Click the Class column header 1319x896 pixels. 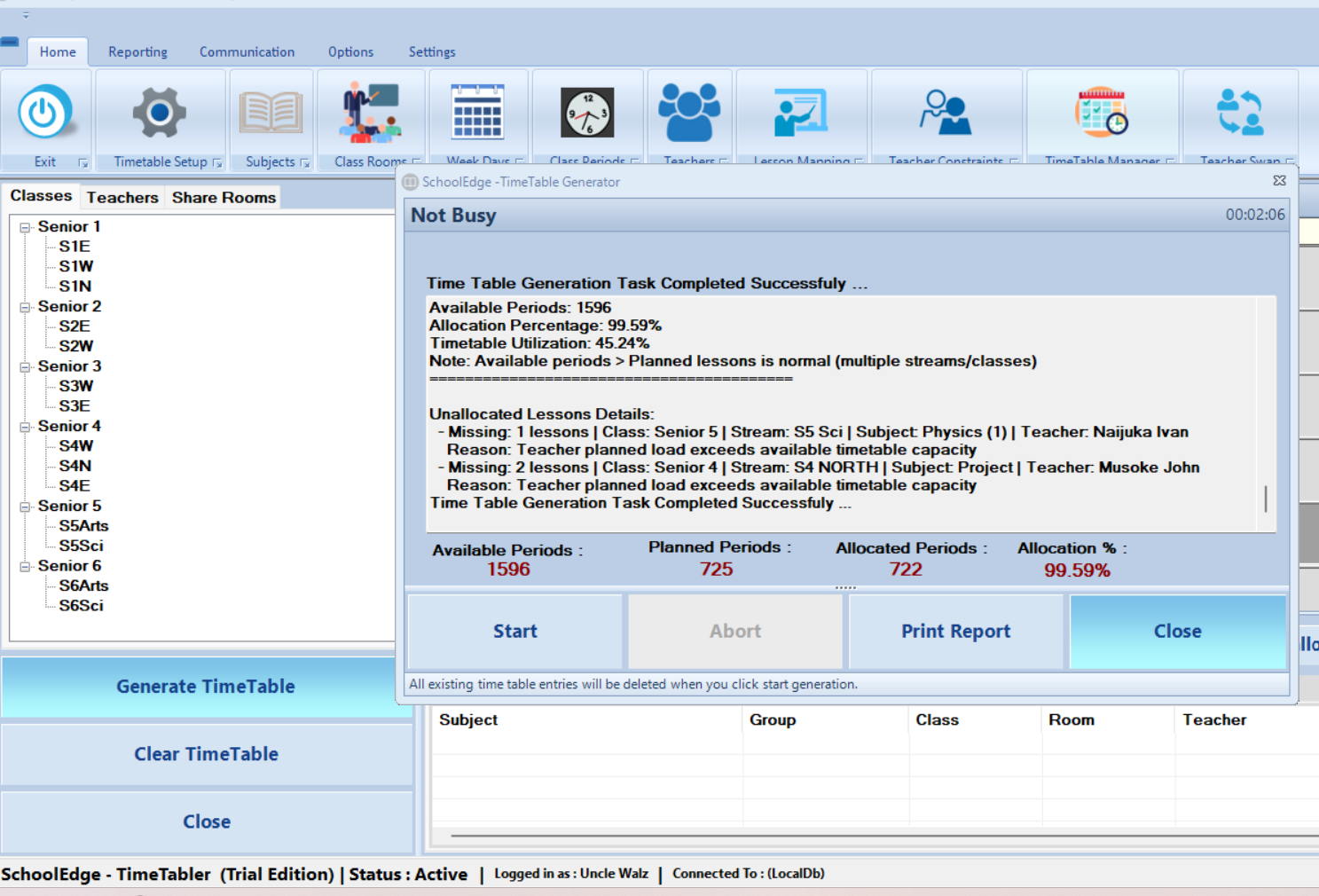click(x=976, y=719)
